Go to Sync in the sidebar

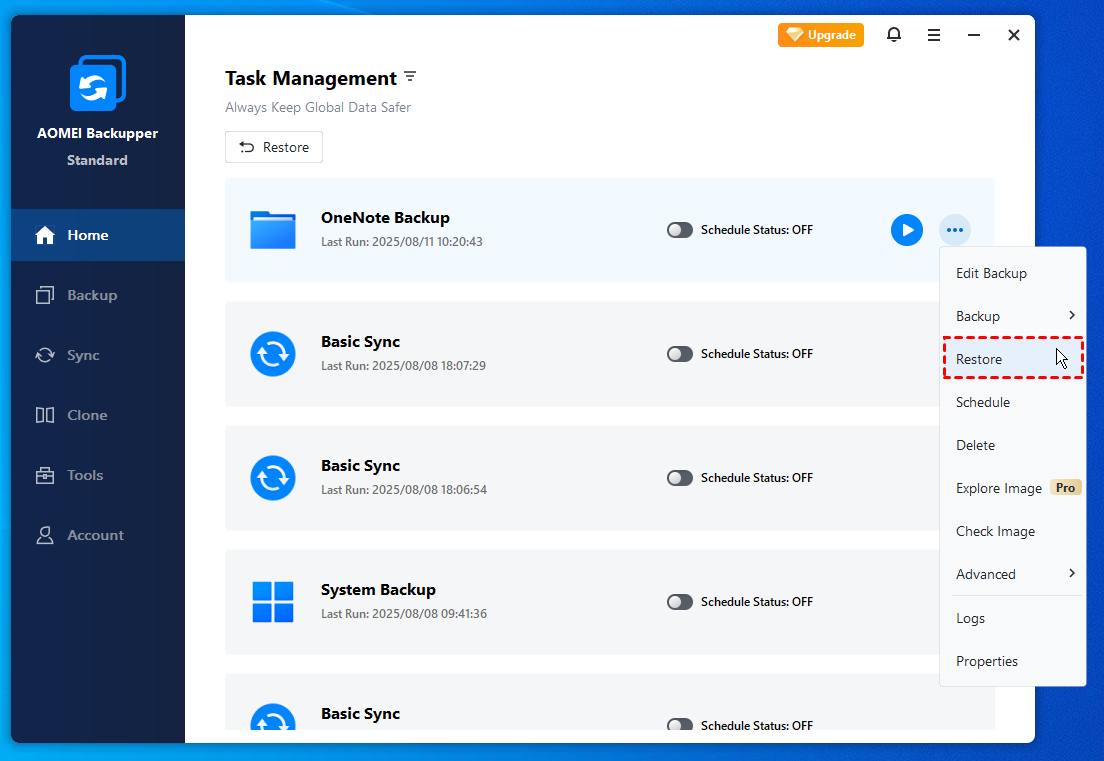tap(83, 355)
